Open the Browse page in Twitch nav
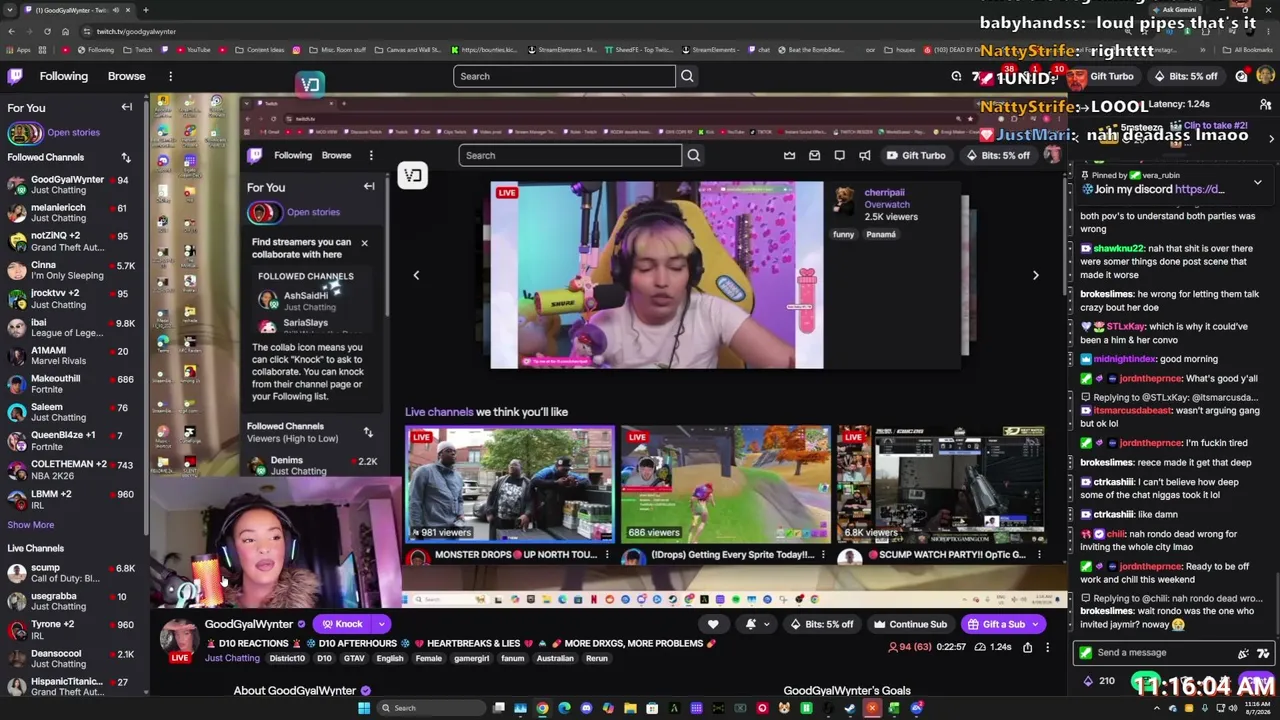 click(x=126, y=76)
